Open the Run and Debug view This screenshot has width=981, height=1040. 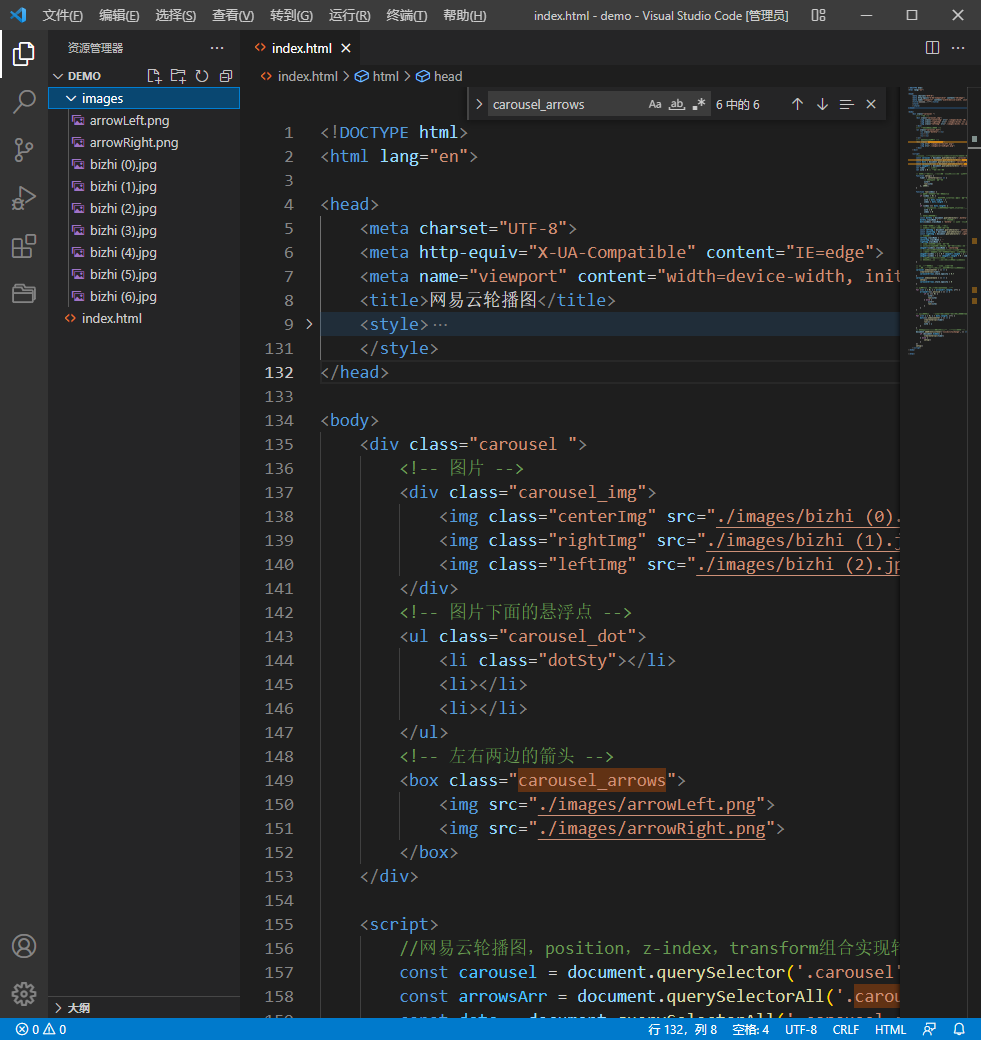[x=24, y=198]
